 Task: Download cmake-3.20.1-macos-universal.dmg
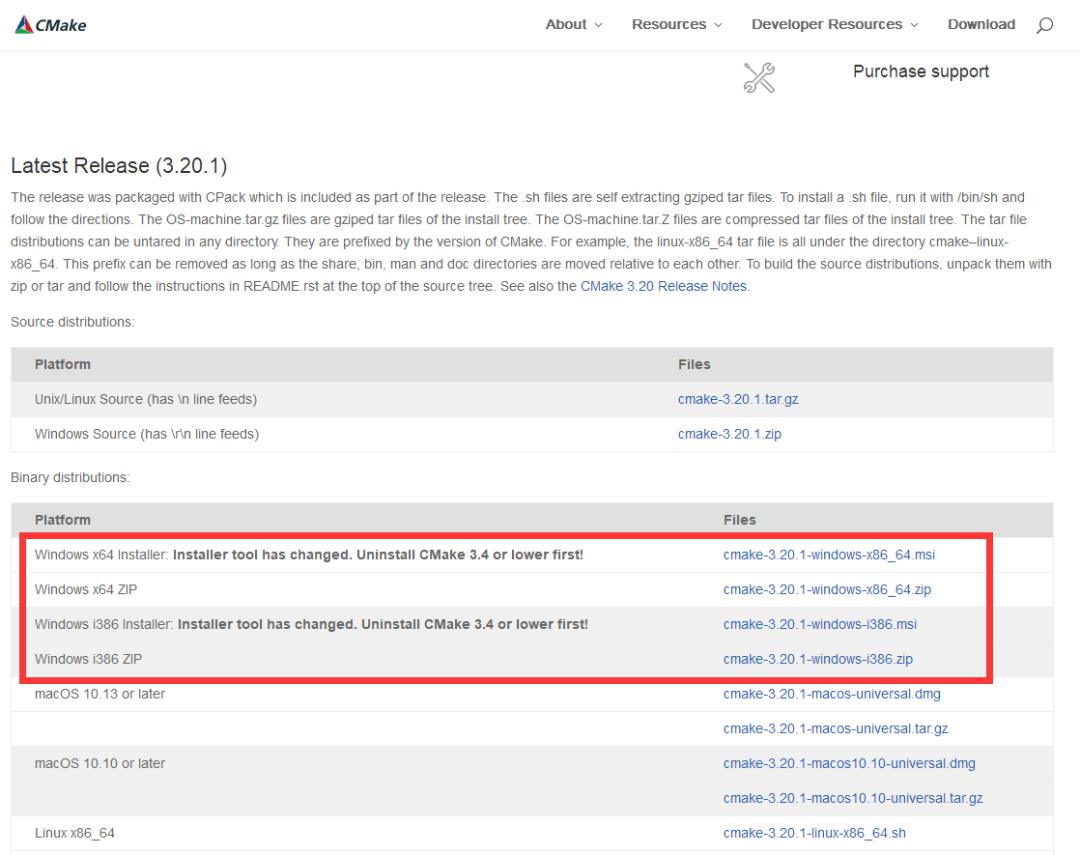coord(831,694)
